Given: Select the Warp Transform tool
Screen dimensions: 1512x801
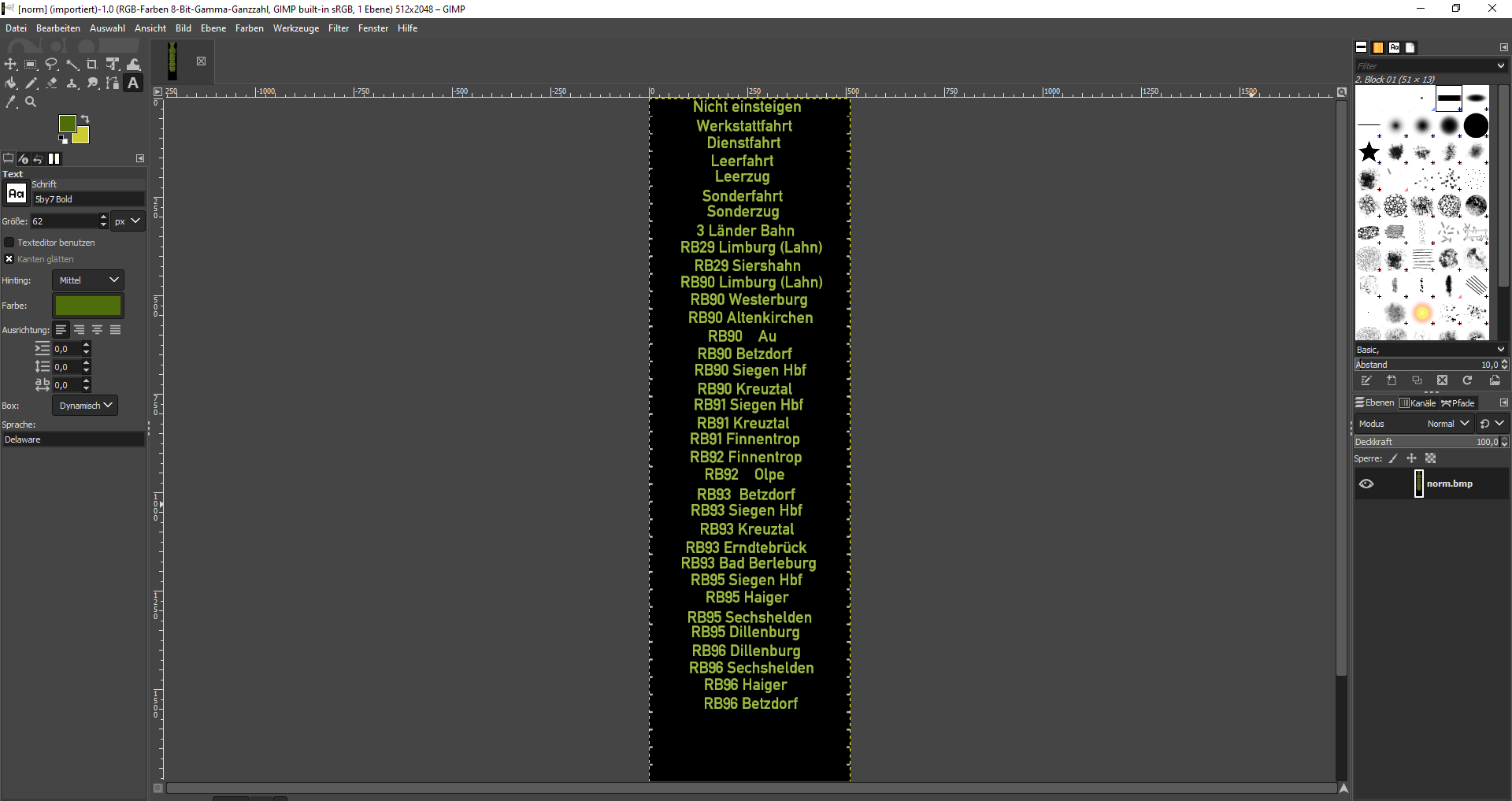Looking at the screenshot, I should coord(134,65).
